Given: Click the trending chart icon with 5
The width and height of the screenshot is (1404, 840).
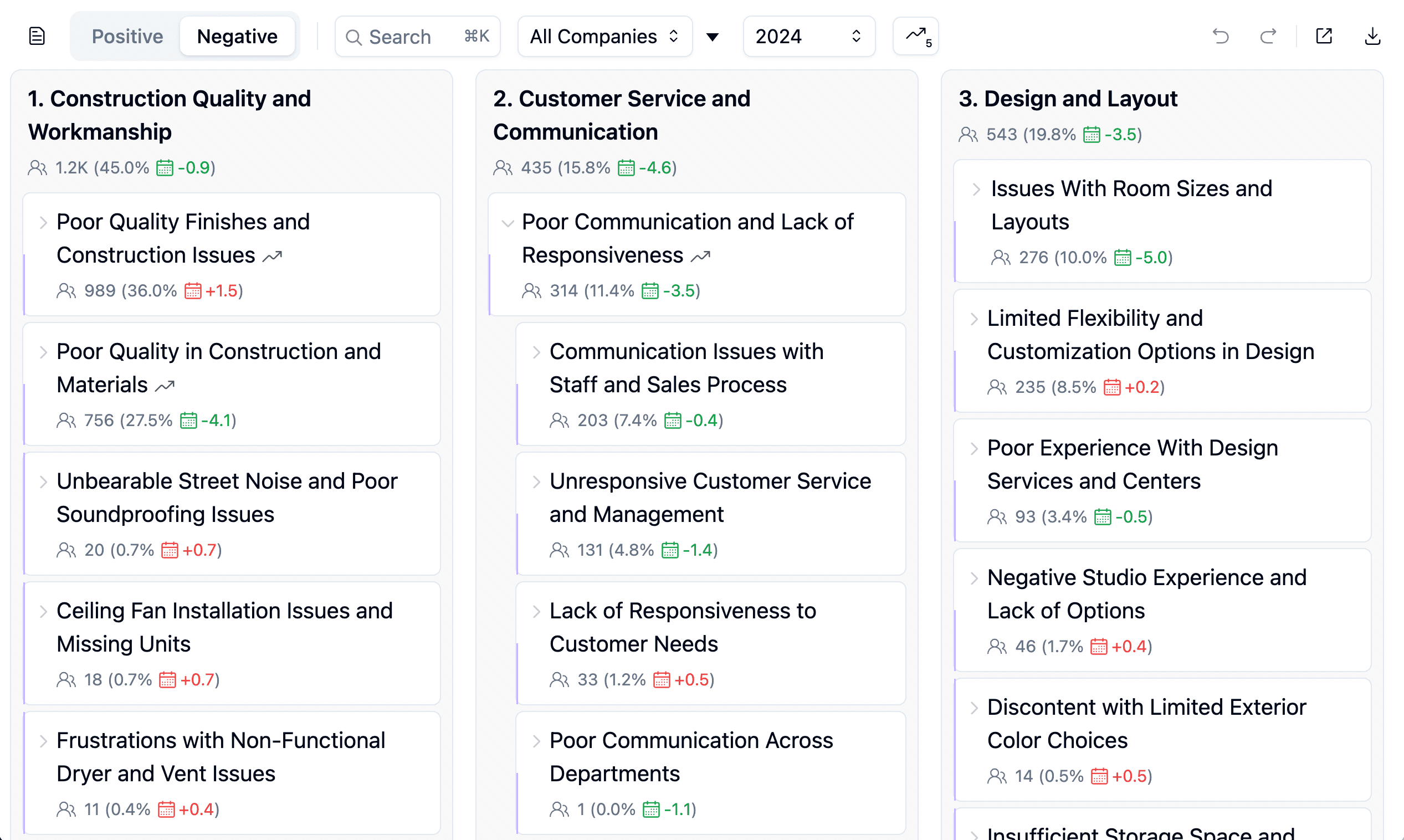Looking at the screenshot, I should pyautogui.click(x=916, y=36).
